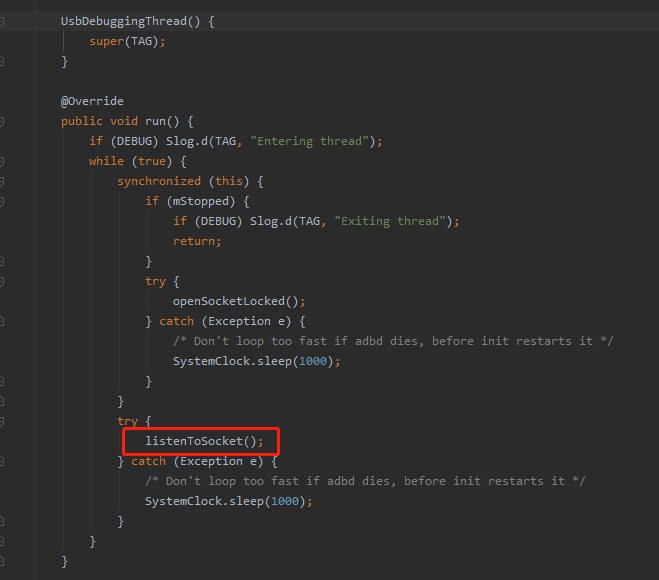The image size is (659, 580).
Task: Click the @Override annotation
Action: (x=92, y=101)
